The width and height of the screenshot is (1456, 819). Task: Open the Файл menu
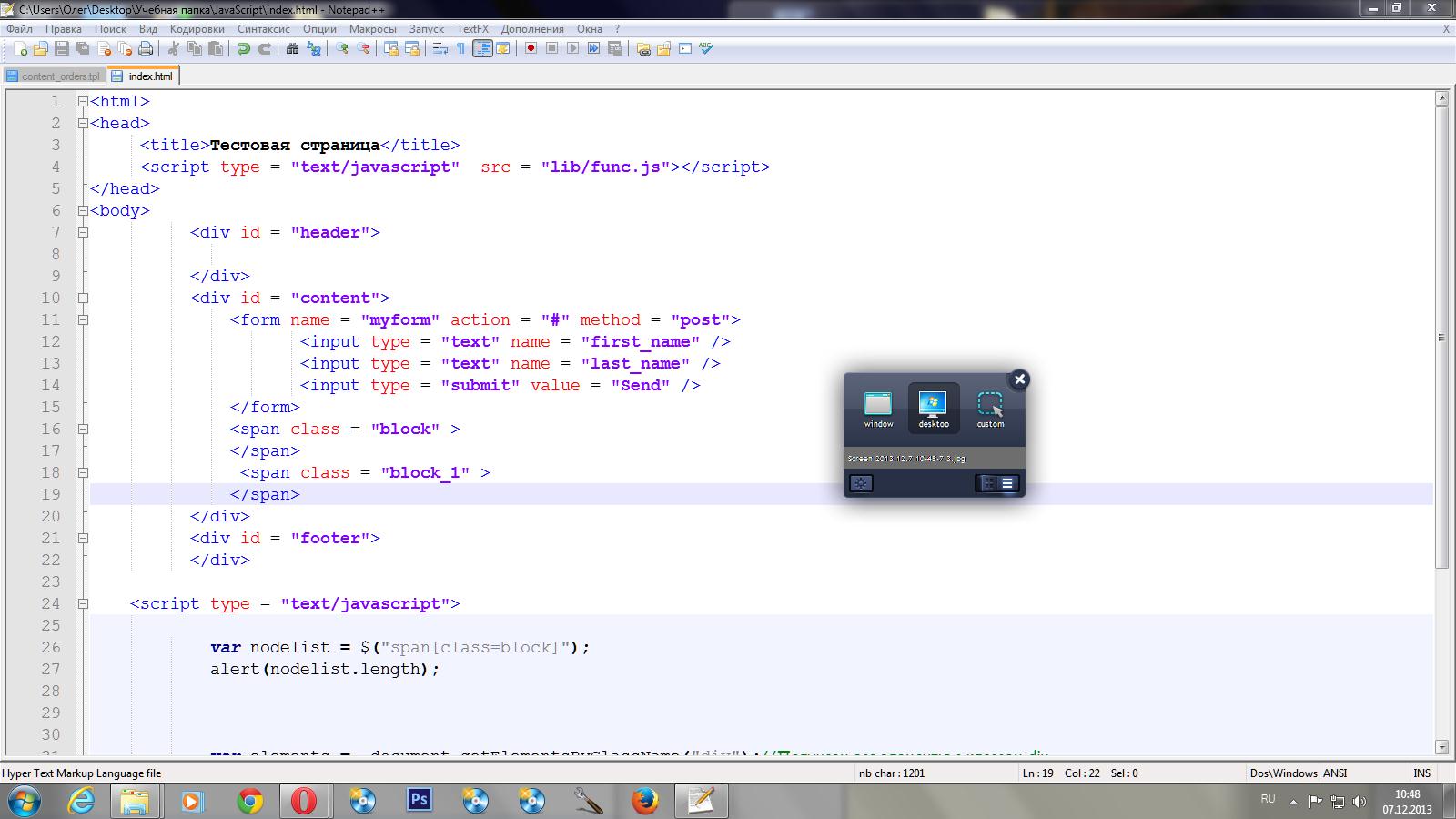19,28
